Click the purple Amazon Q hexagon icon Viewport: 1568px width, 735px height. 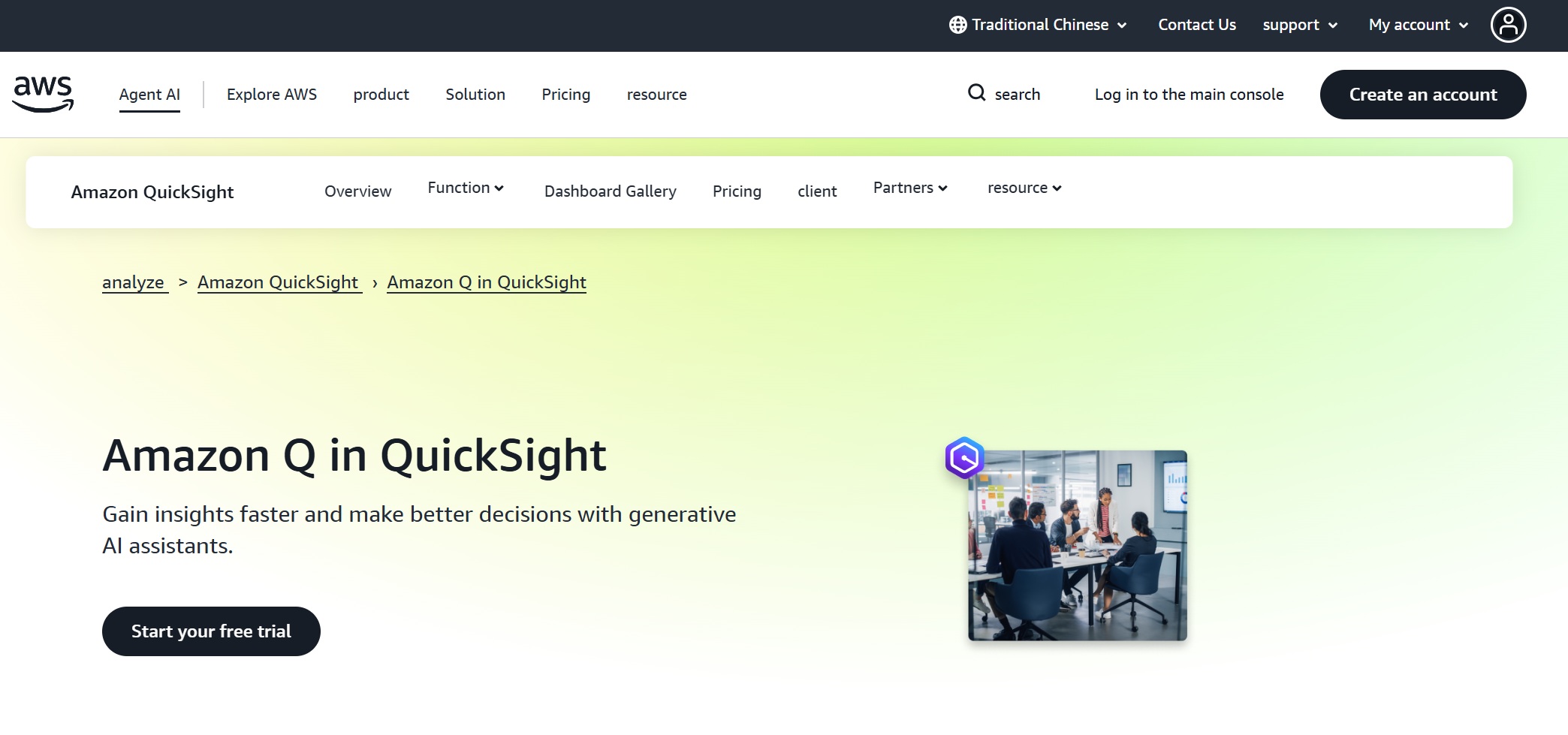click(x=966, y=458)
